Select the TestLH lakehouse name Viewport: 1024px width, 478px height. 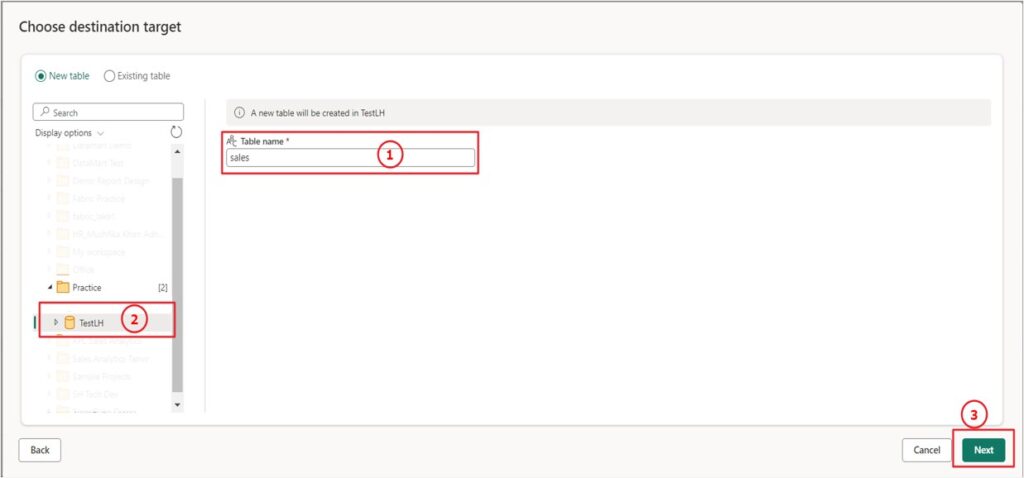tap(91, 323)
